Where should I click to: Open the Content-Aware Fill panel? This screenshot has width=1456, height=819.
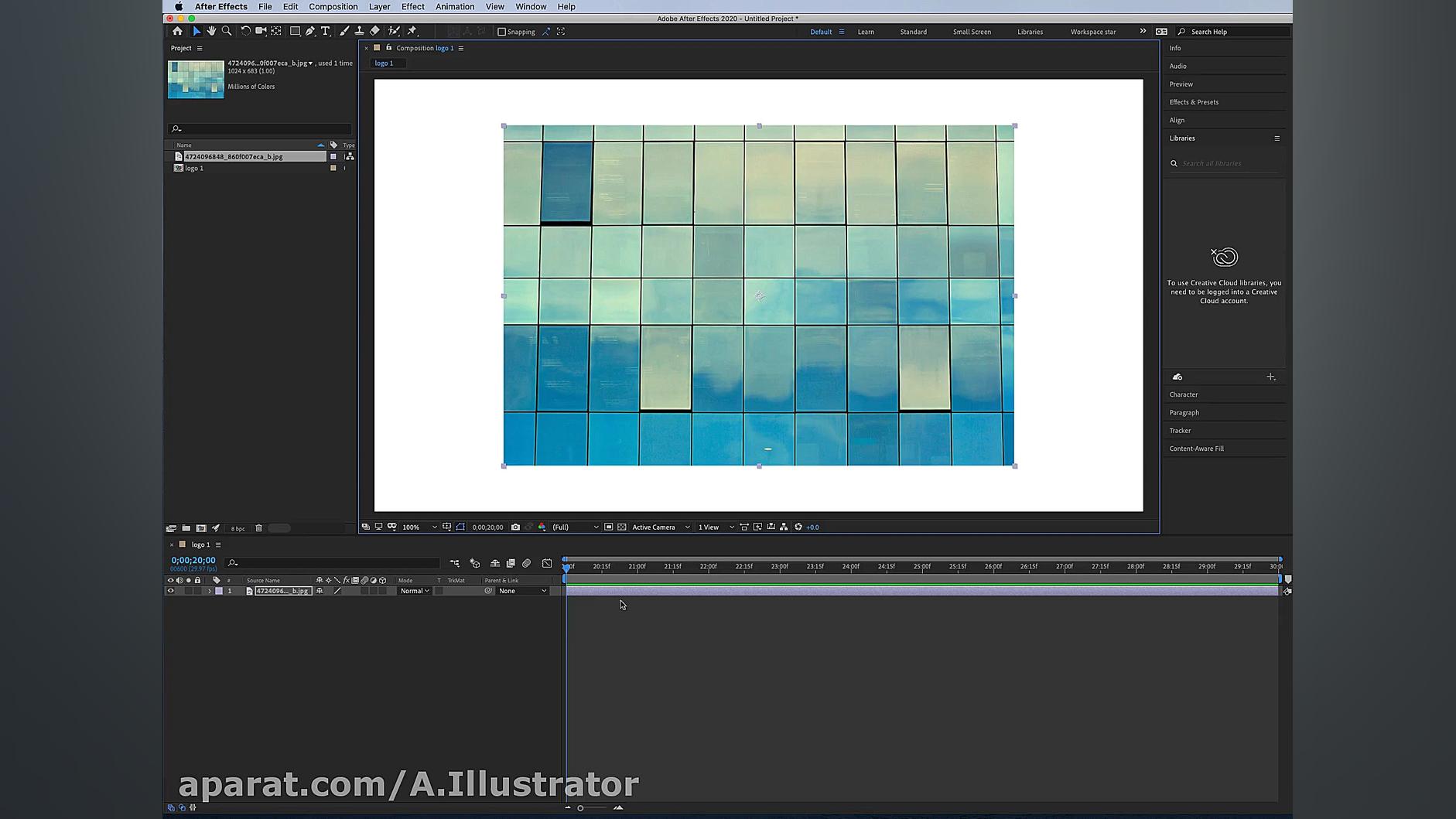pyautogui.click(x=1197, y=449)
